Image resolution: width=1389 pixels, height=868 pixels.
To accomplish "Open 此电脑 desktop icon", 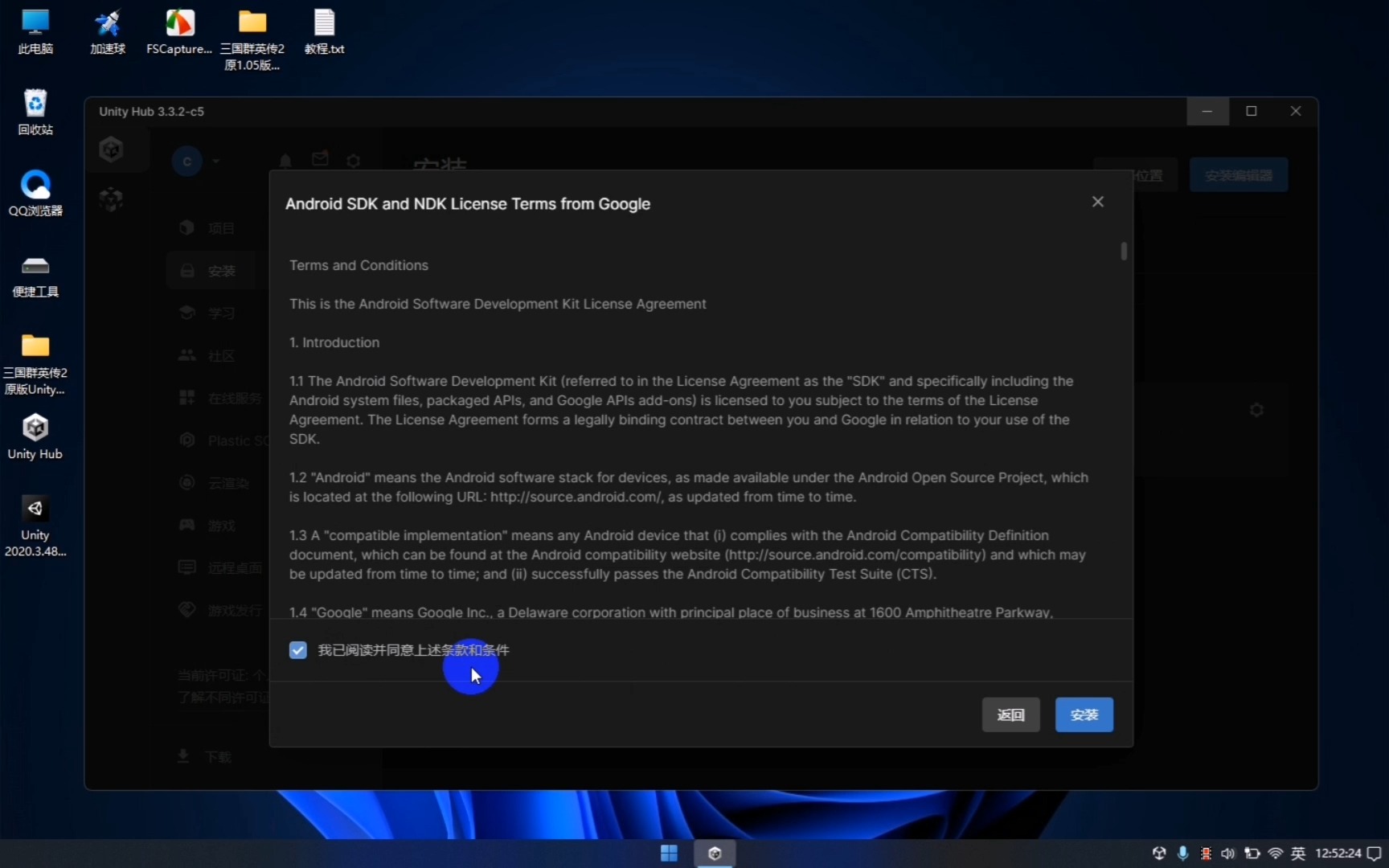I will coord(35,32).
